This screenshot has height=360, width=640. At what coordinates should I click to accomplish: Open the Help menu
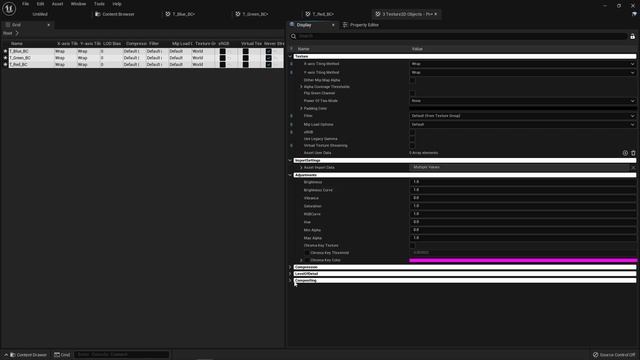(117, 4)
